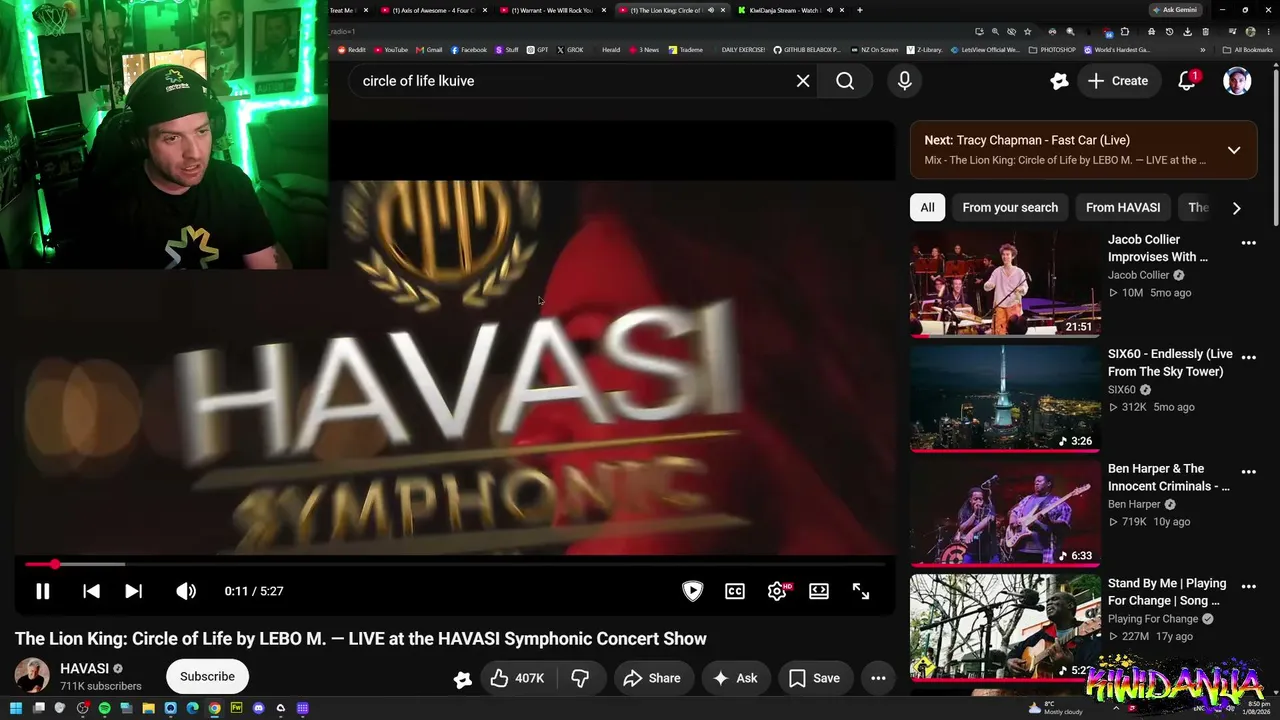The height and width of the screenshot is (720, 1280).
Task: Open more options for the Jacob Collier video
Action: click(1248, 243)
